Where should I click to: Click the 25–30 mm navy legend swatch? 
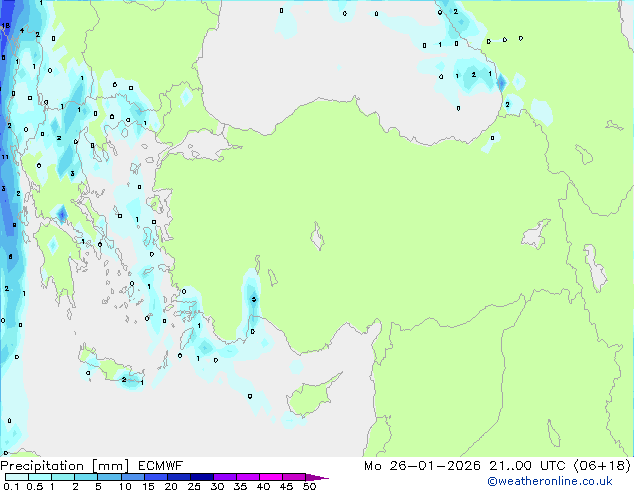pyautogui.click(x=201, y=477)
